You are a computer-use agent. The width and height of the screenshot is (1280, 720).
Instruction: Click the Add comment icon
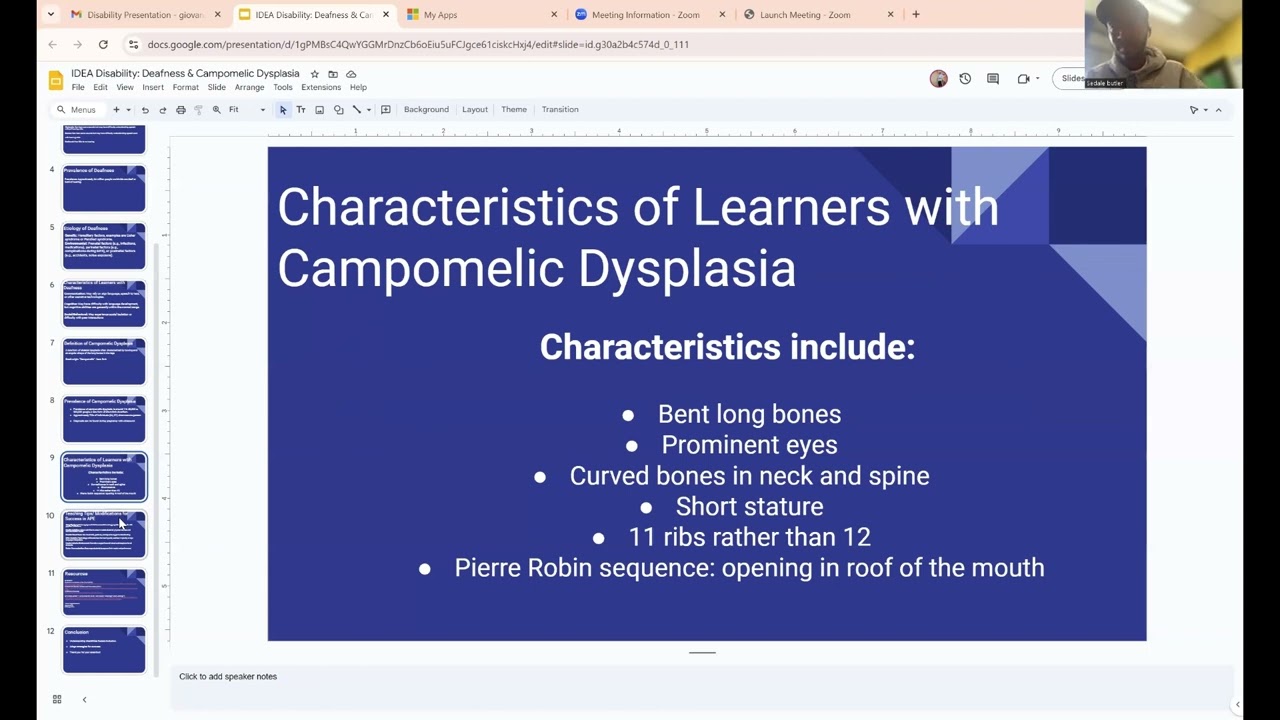click(x=385, y=110)
